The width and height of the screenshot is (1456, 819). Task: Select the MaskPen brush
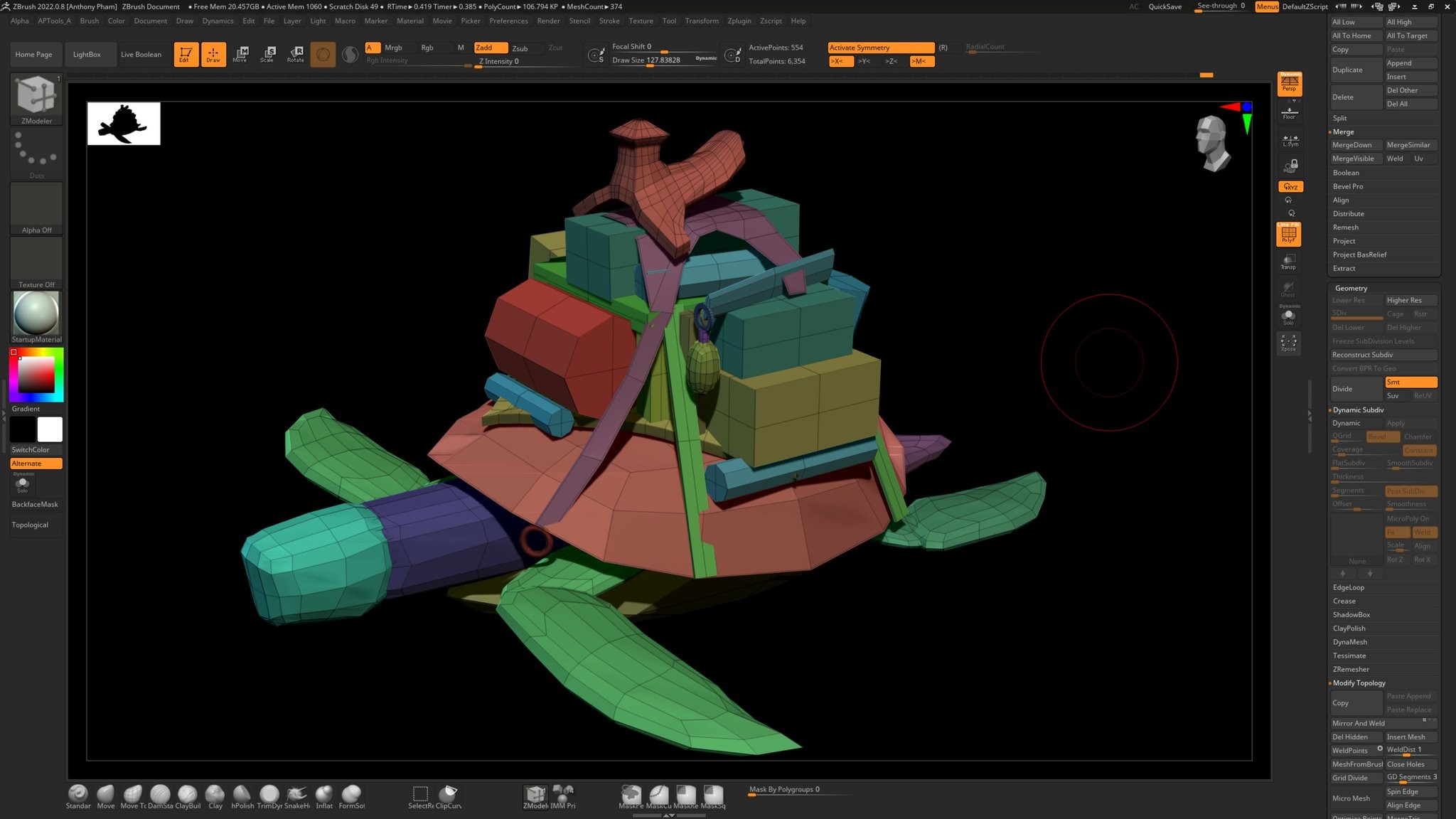tap(631, 797)
